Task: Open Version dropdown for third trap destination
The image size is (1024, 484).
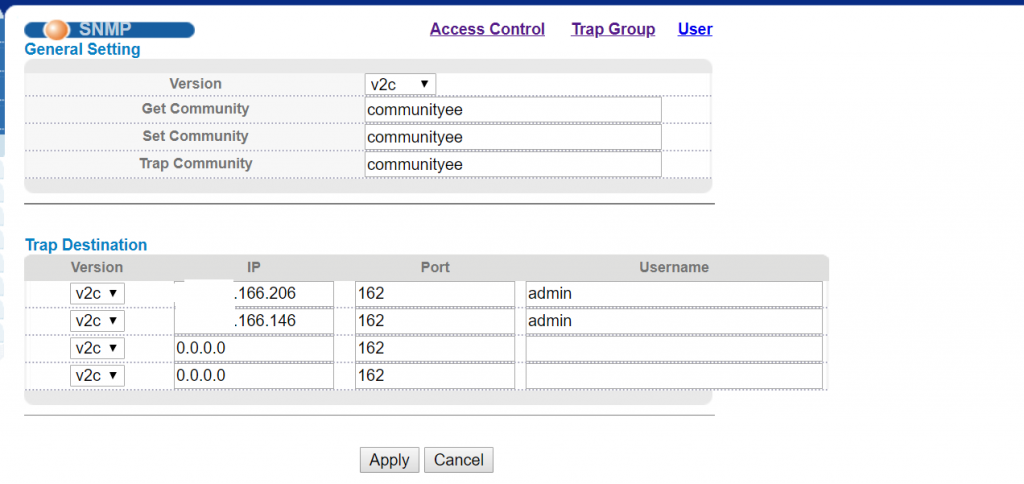Action: (x=97, y=348)
